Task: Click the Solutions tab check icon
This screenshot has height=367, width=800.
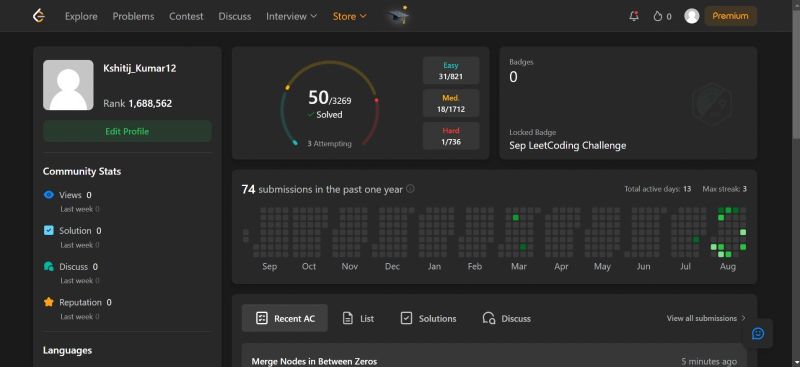Action: click(406, 319)
